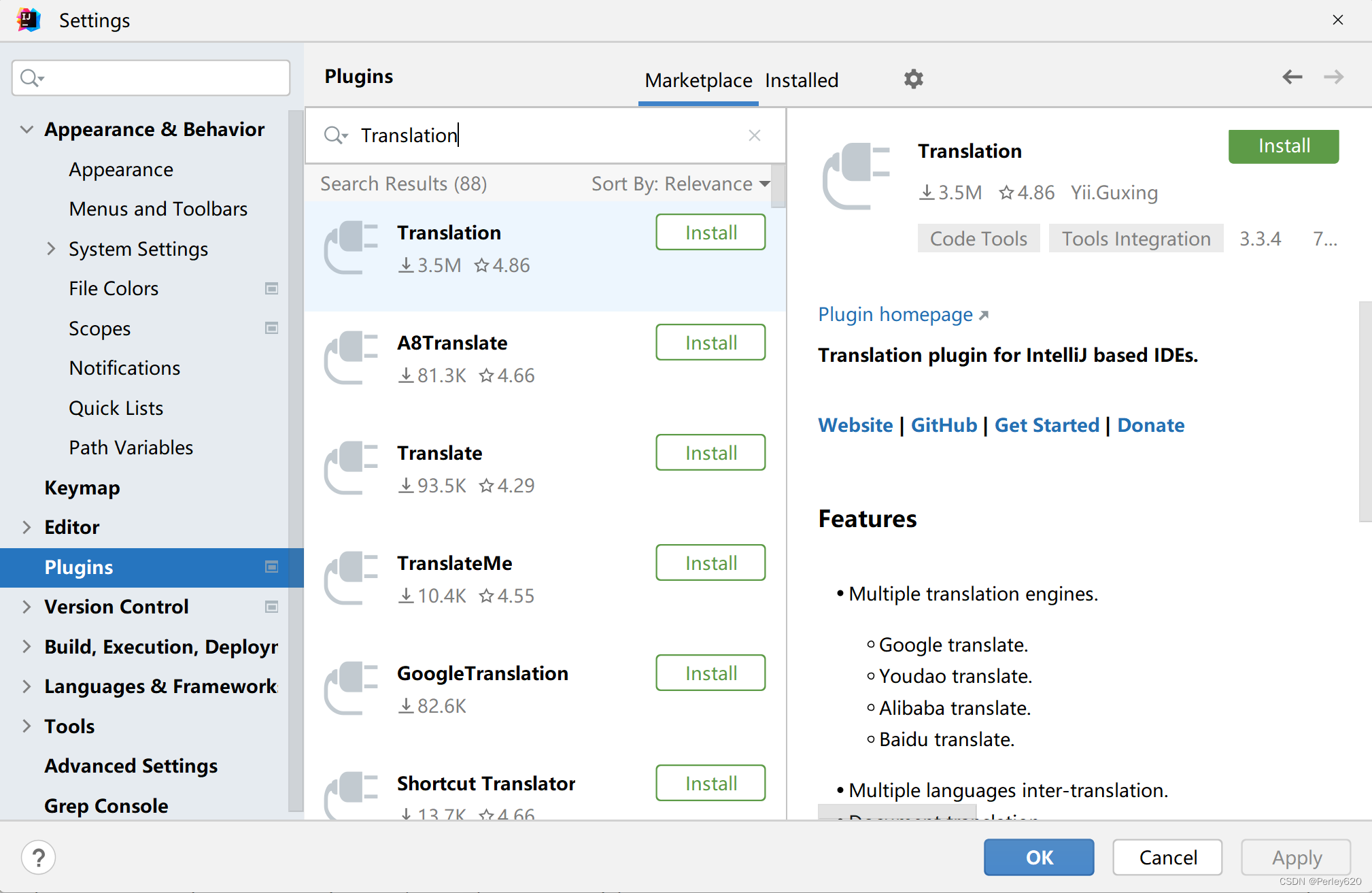Open Path Variables settings
Viewport: 1372px width, 893px height.
(131, 448)
